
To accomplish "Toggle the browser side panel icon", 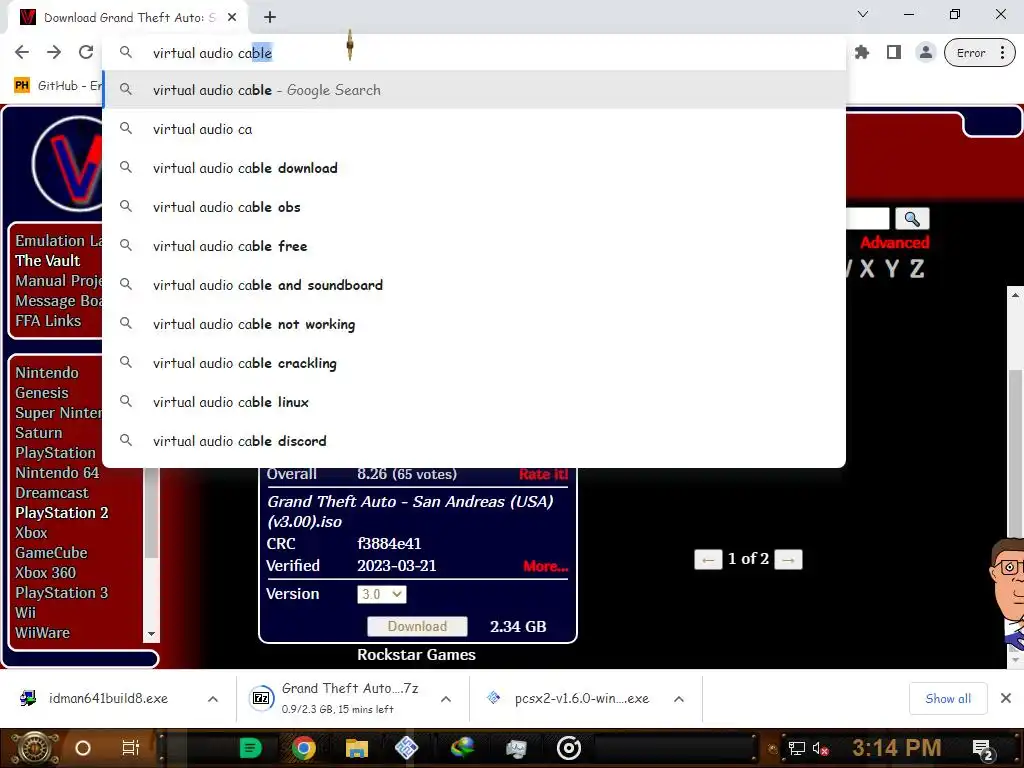I will tap(894, 53).
